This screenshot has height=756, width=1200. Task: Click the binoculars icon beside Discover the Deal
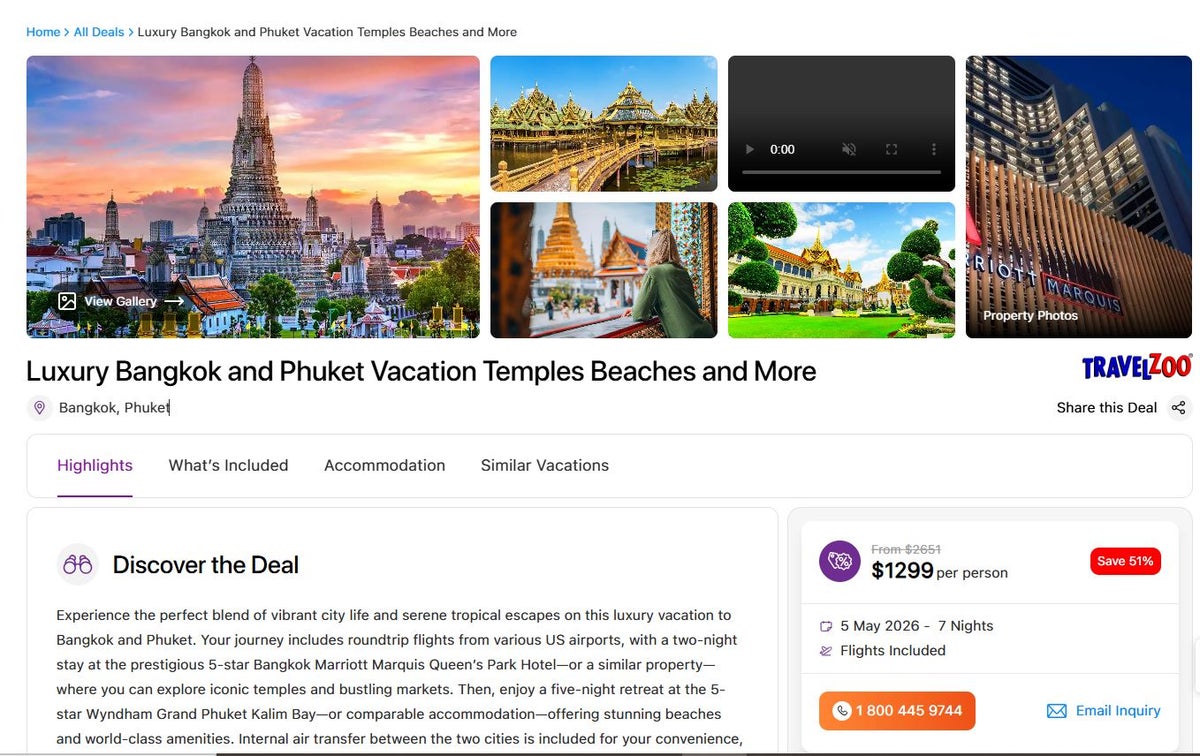[78, 564]
